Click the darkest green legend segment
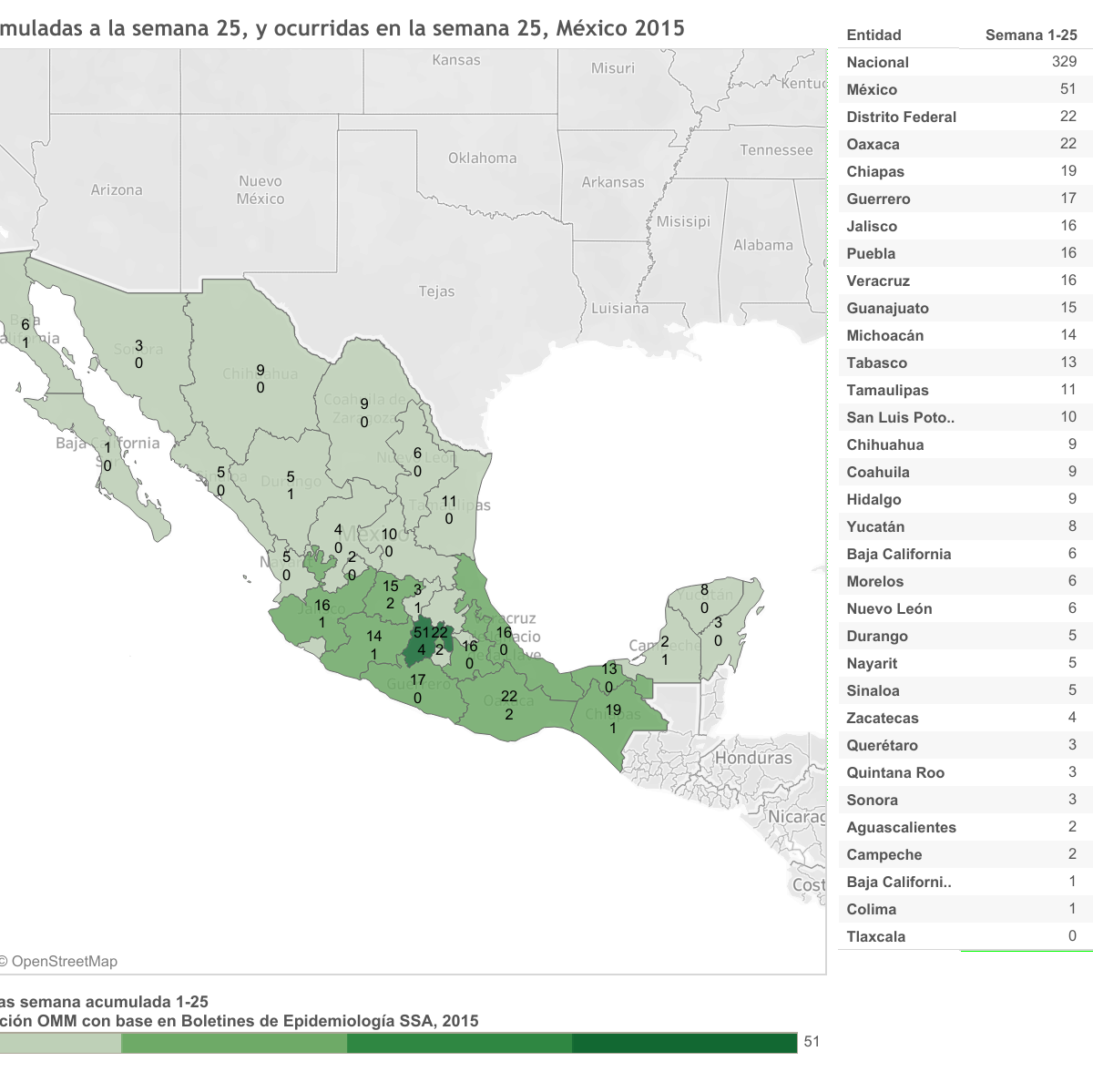Image resolution: width=1093 pixels, height=1092 pixels. pos(684,1043)
